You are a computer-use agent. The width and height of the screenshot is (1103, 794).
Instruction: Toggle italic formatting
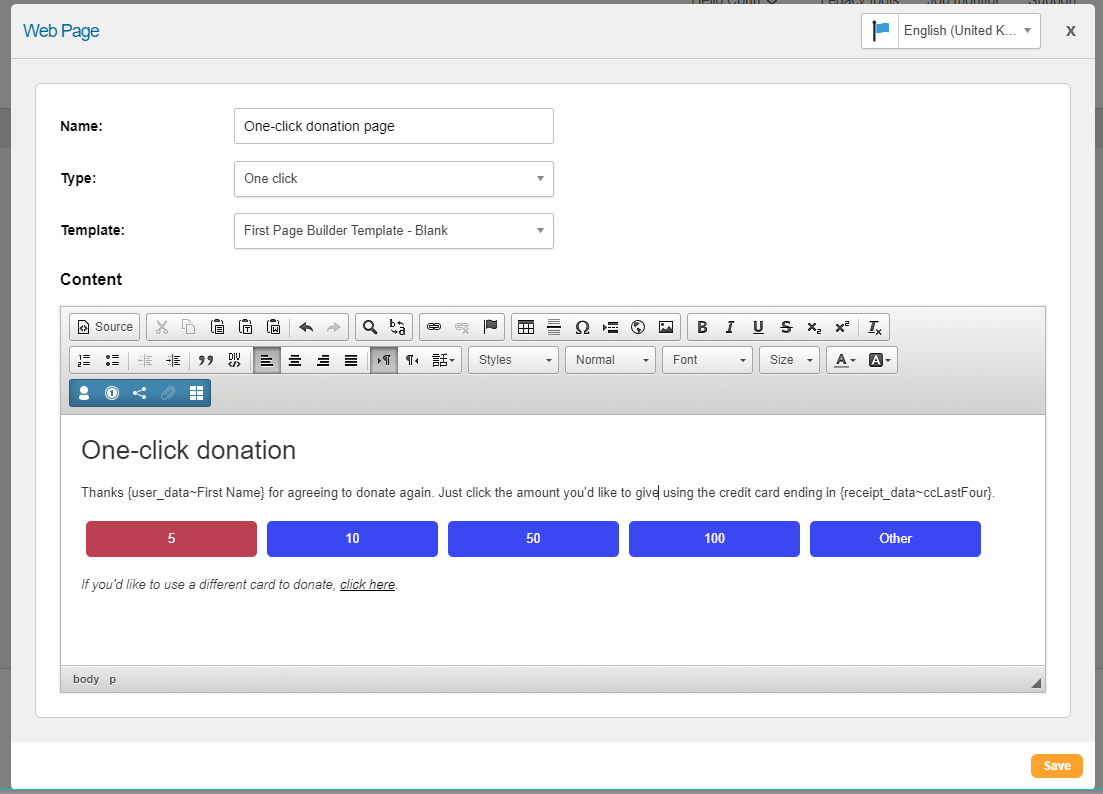click(730, 327)
